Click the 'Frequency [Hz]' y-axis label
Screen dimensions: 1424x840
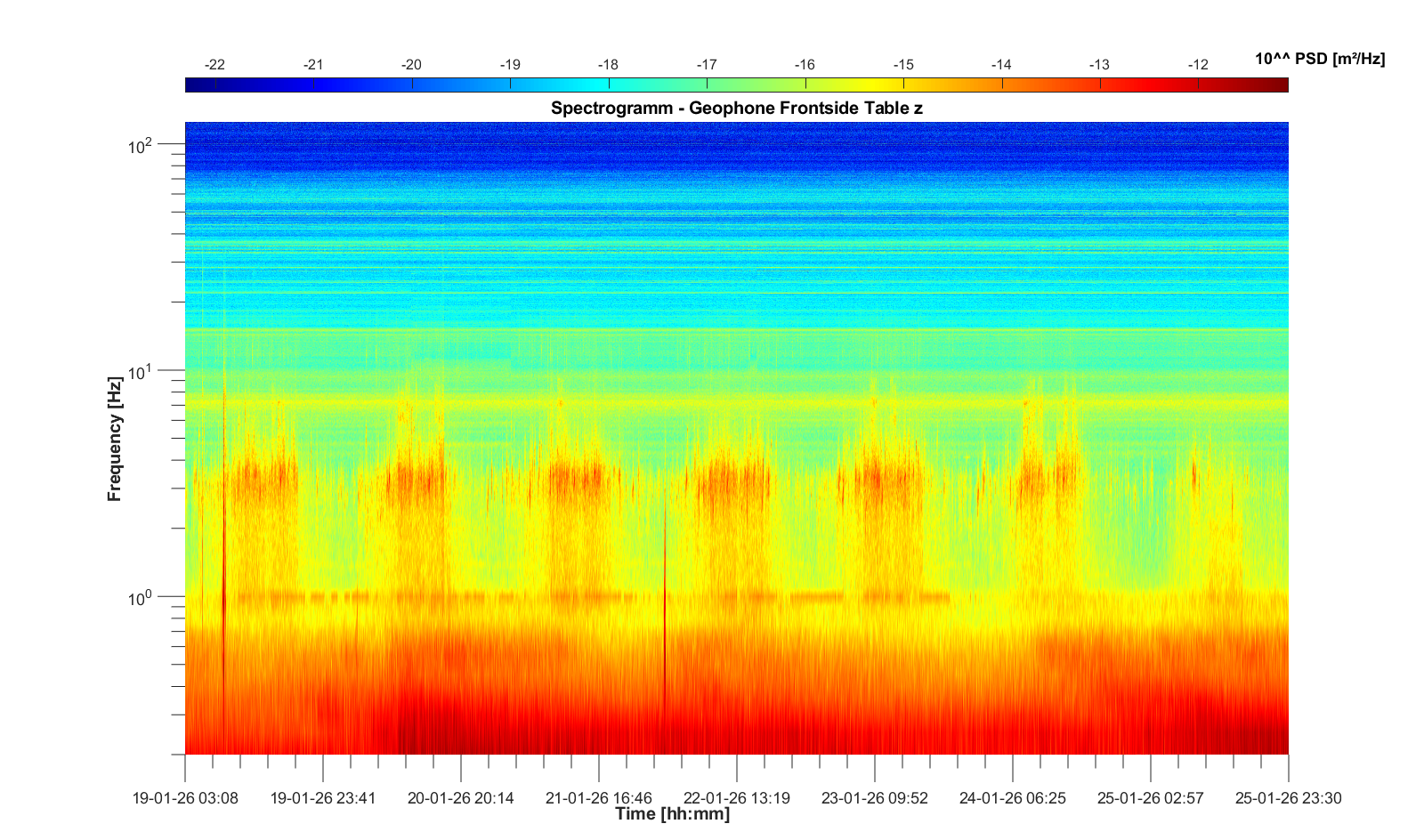point(115,439)
